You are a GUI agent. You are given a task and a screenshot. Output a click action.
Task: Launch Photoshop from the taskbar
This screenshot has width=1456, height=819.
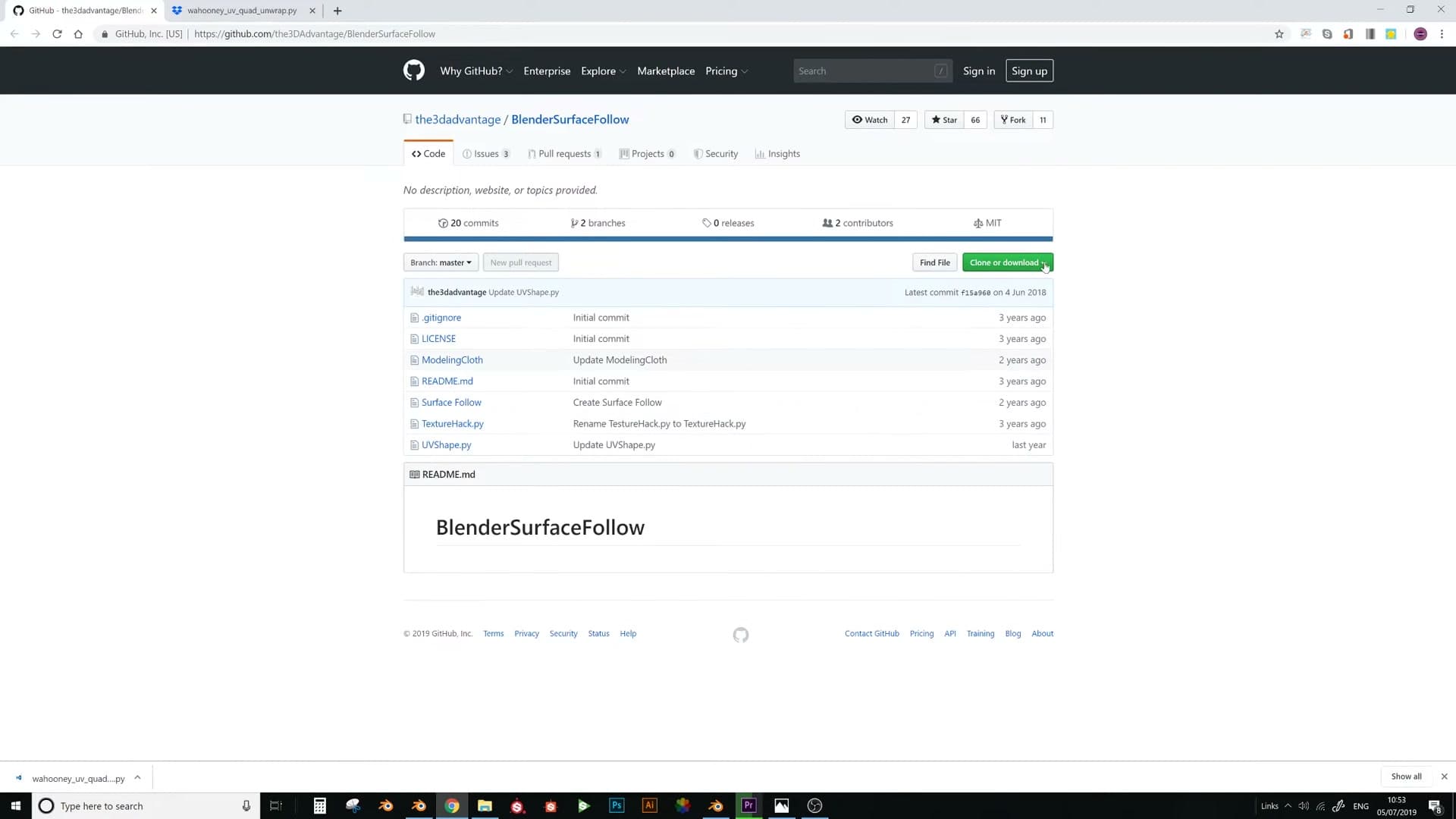[x=617, y=805]
